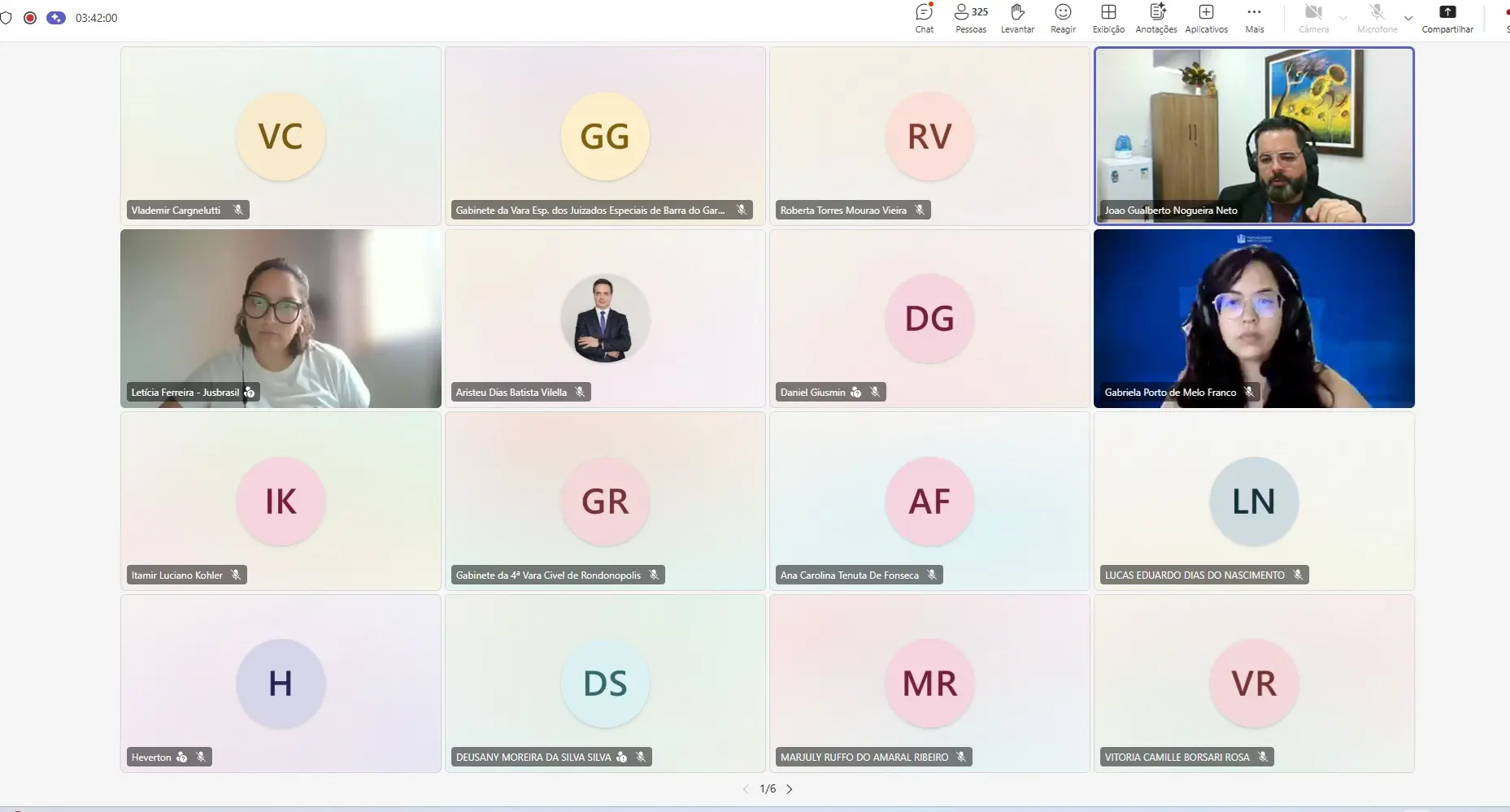
Task: Click Compartilhar to share screen
Action: click(x=1447, y=18)
